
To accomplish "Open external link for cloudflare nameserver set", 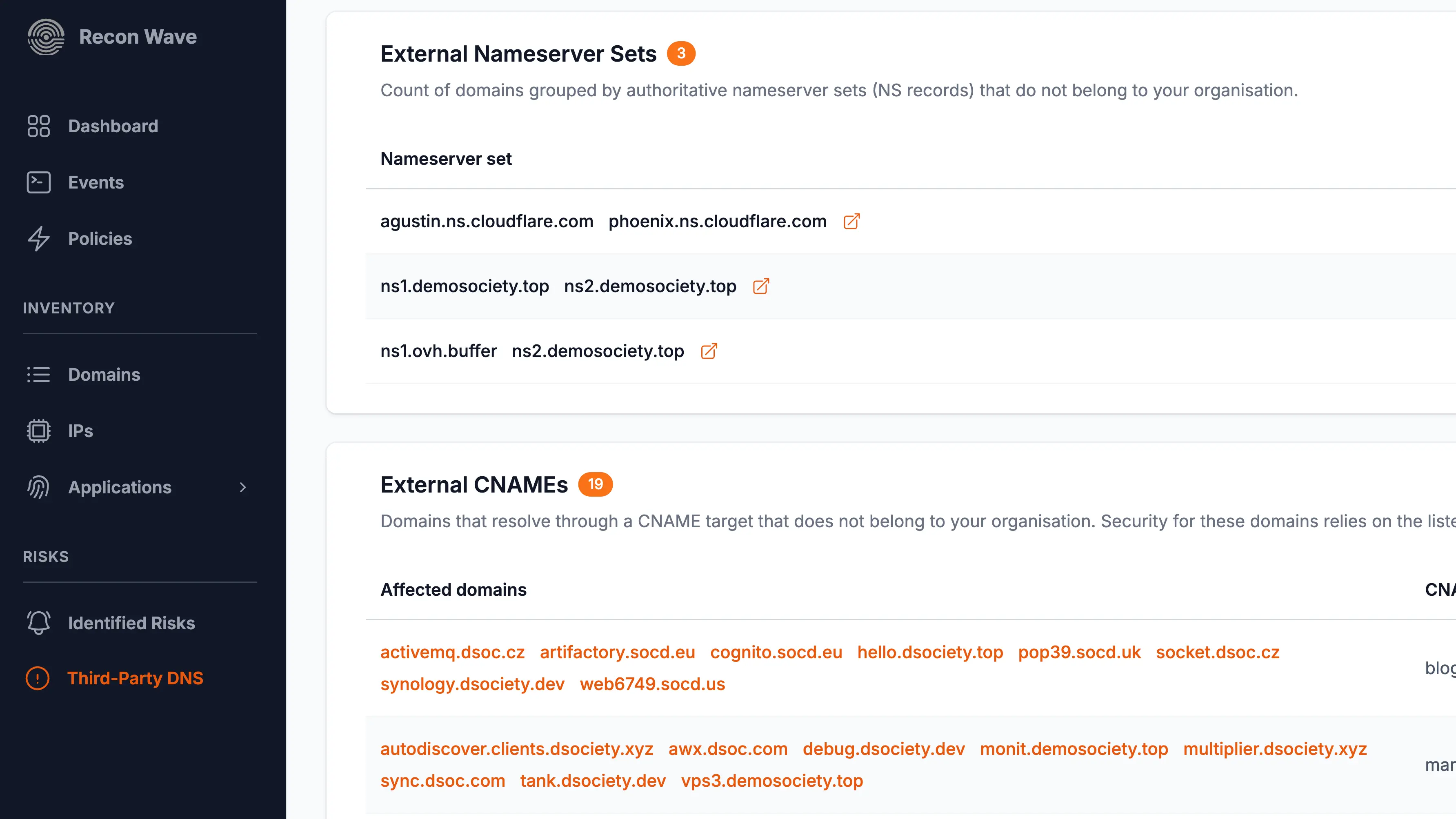I will (x=852, y=221).
